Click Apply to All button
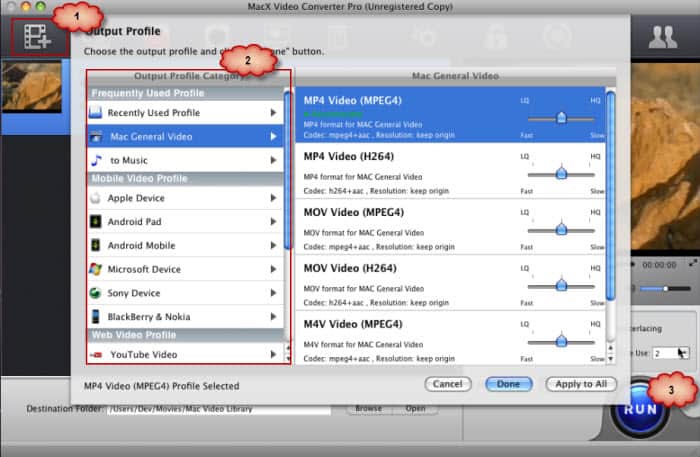Viewport: 700px width, 457px height. tap(581, 384)
